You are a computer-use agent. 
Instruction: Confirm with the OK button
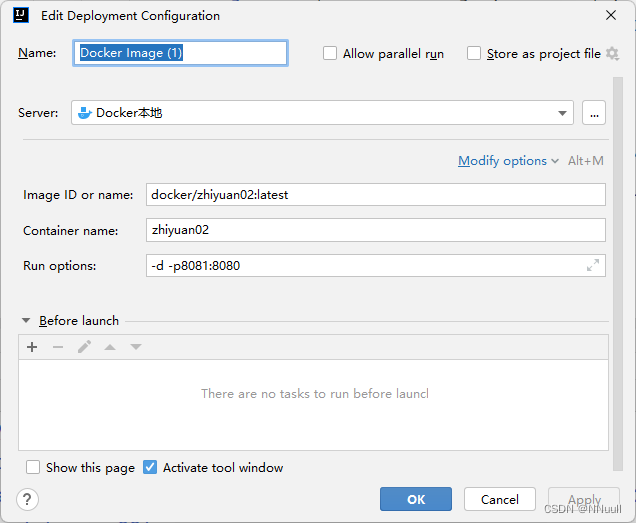click(416, 499)
